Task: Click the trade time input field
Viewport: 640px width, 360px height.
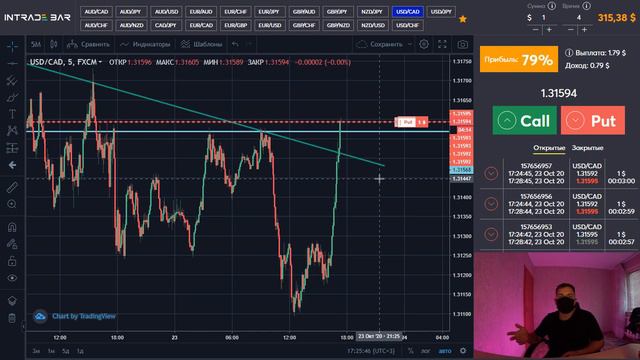Action: [579, 18]
